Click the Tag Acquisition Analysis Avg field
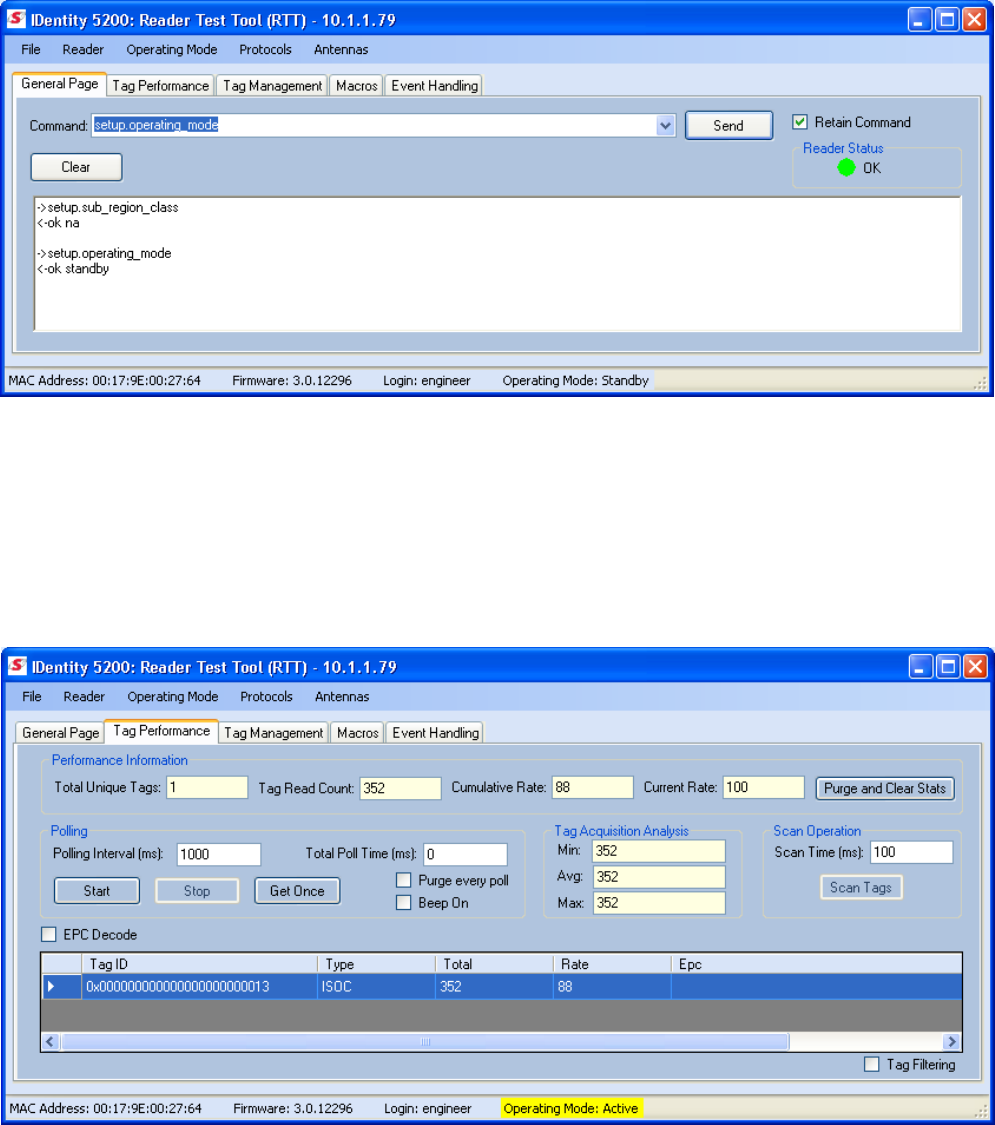Screen dimensions: 995x1125 [659, 877]
